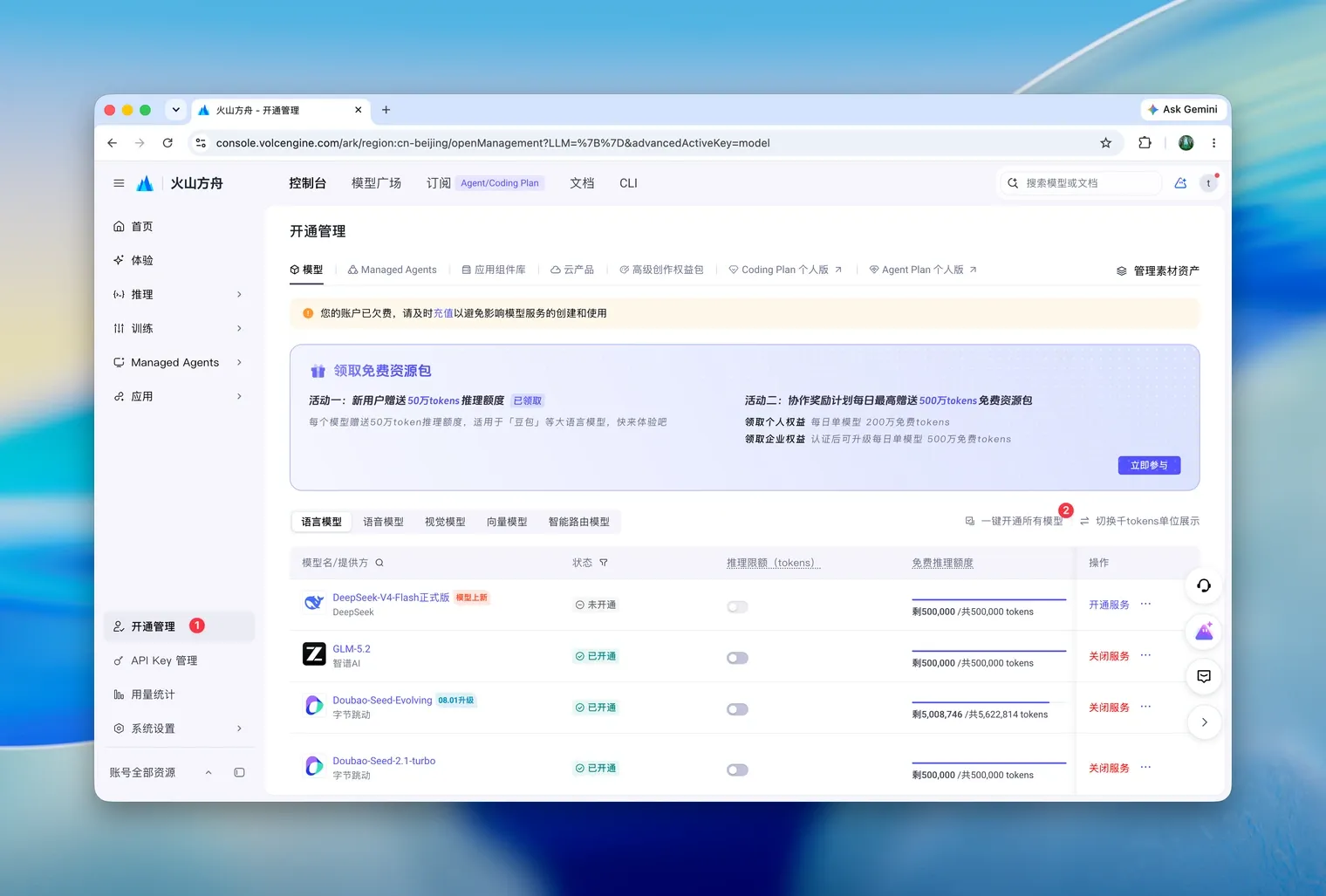Switch to 向量模型 tab
Viewport: 1326px width, 896px height.
[507, 522]
